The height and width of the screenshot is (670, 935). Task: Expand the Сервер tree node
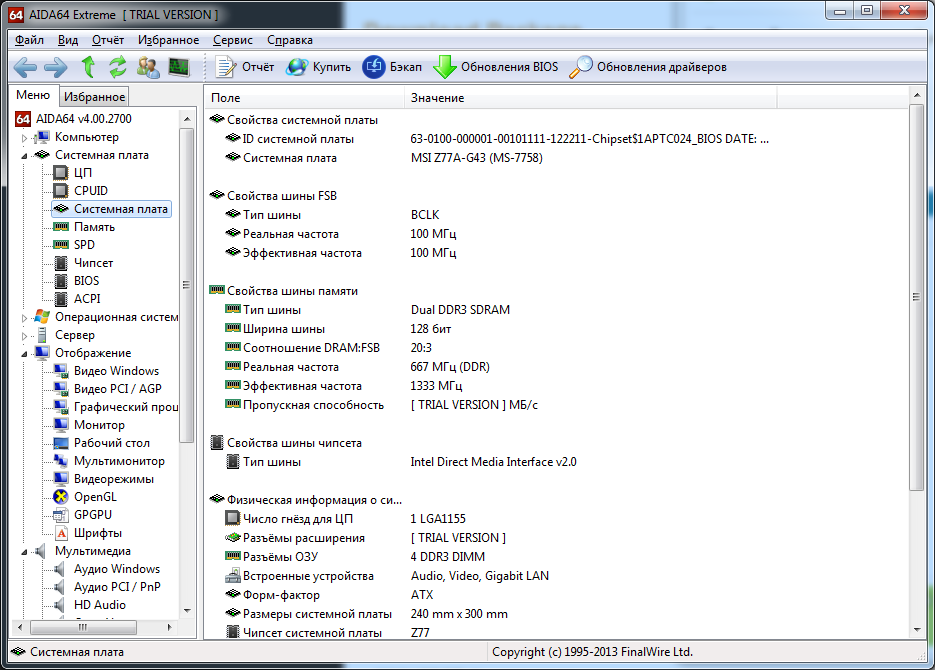[25, 336]
